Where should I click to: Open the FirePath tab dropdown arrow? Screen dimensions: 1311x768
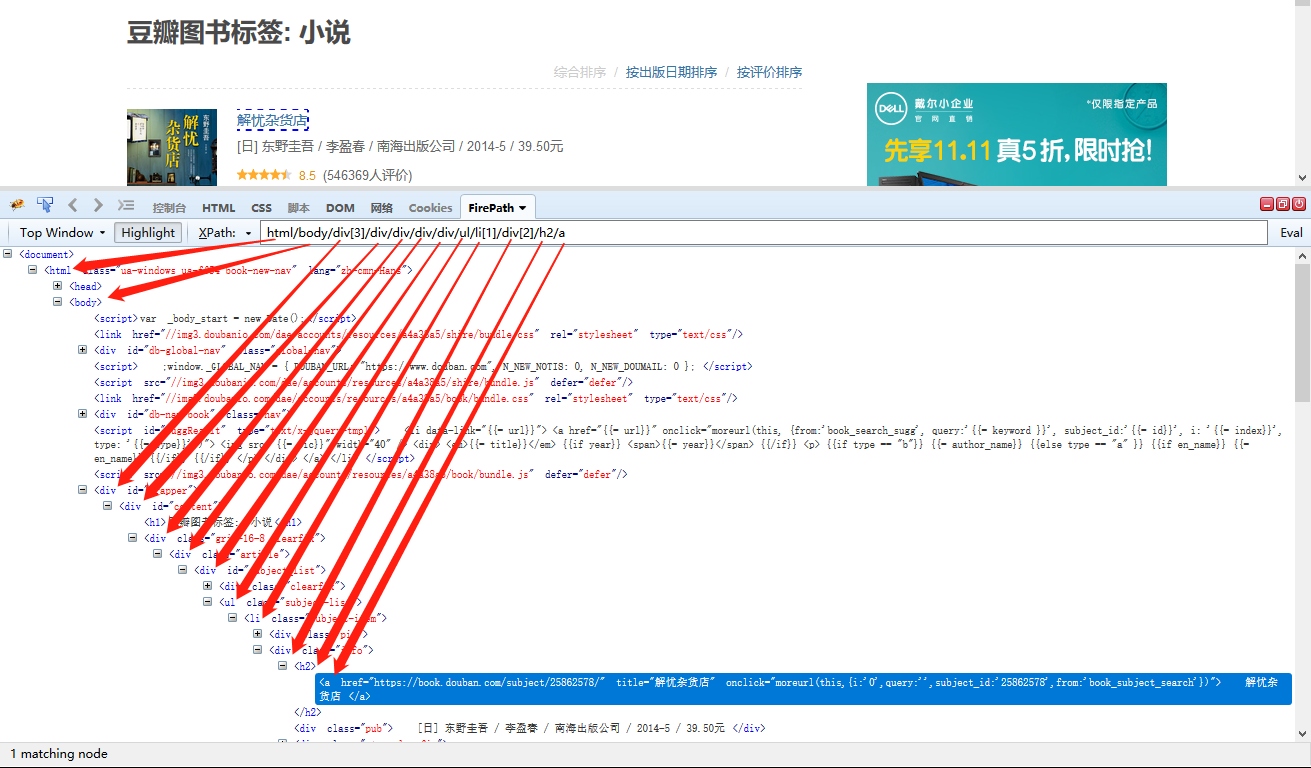(x=522, y=209)
